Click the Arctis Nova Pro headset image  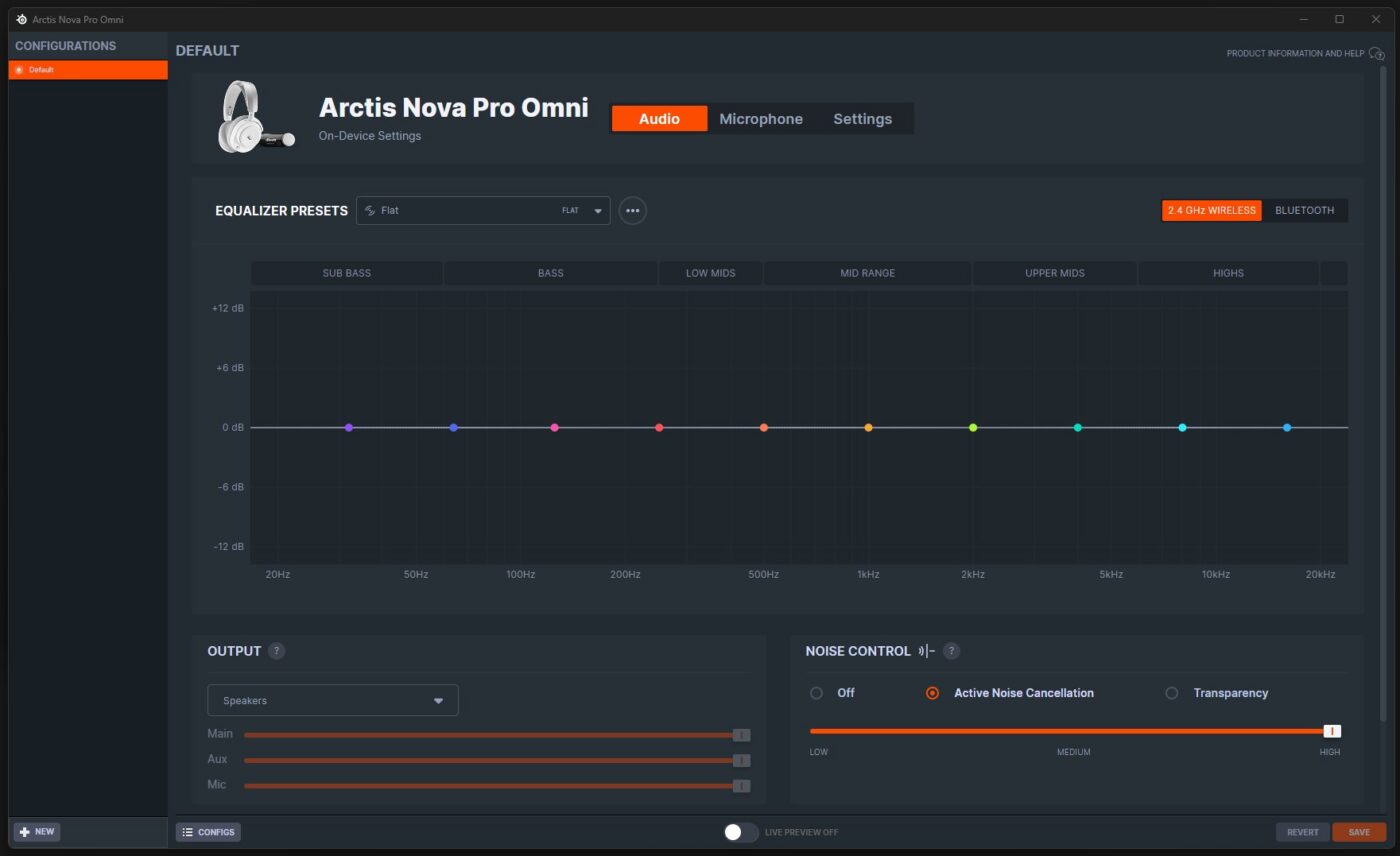tap(256, 117)
